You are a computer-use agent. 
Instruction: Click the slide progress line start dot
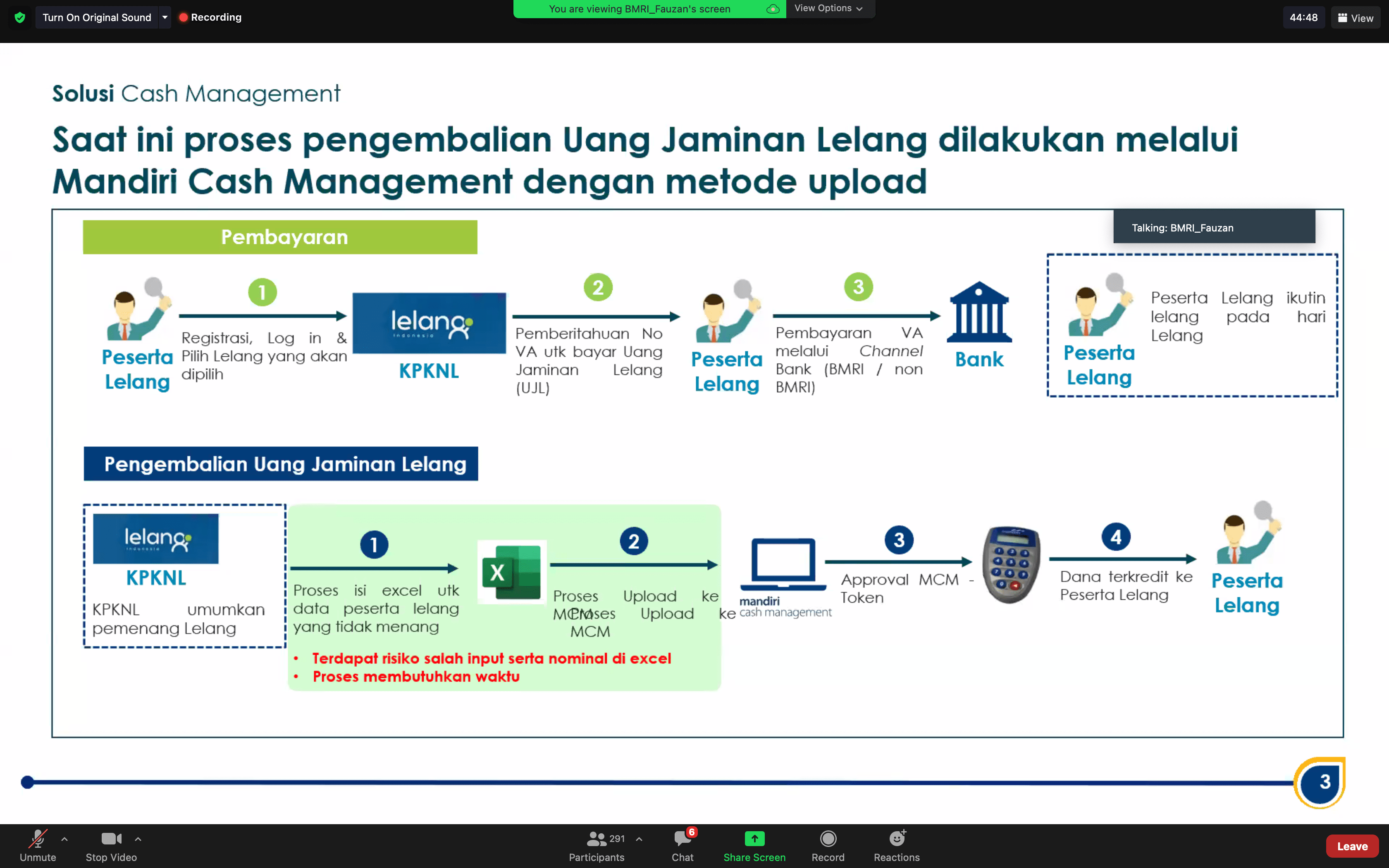(x=27, y=782)
